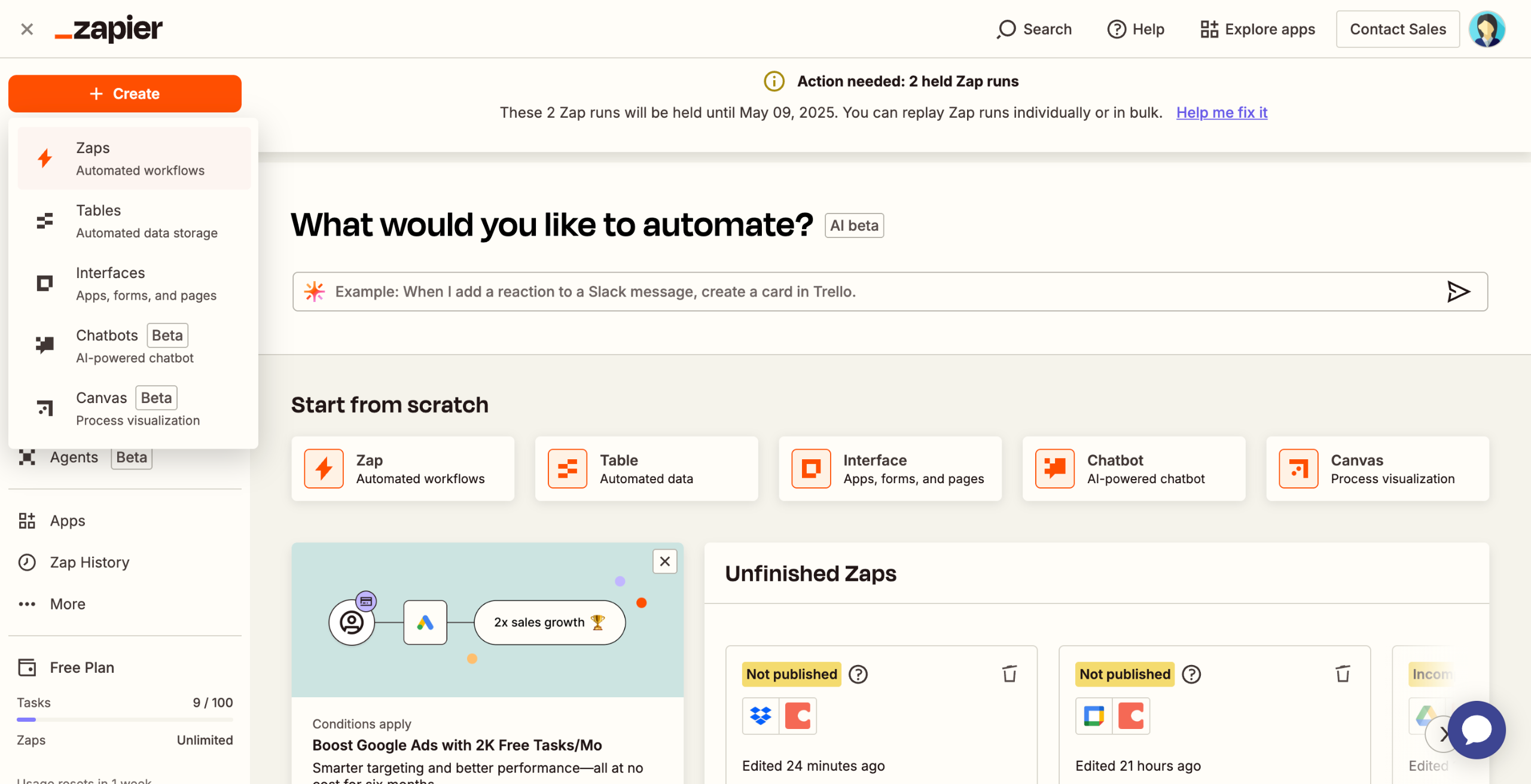1531x784 pixels.
Task: Expand the More sidebar section
Action: click(67, 604)
